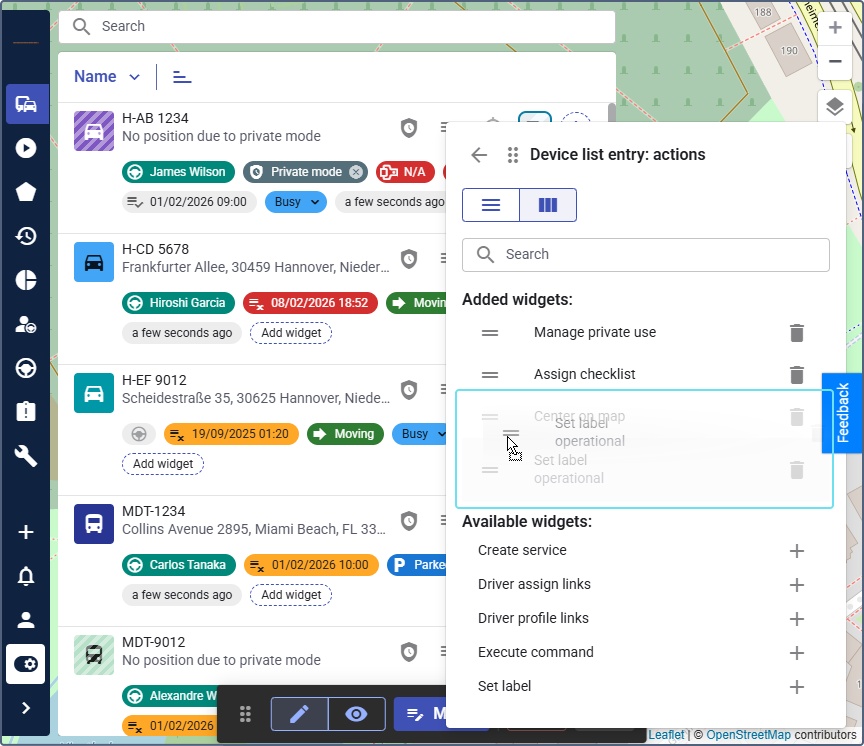This screenshot has width=864, height=746.
Task: Toggle preview mode with eye icon
Action: click(x=356, y=714)
